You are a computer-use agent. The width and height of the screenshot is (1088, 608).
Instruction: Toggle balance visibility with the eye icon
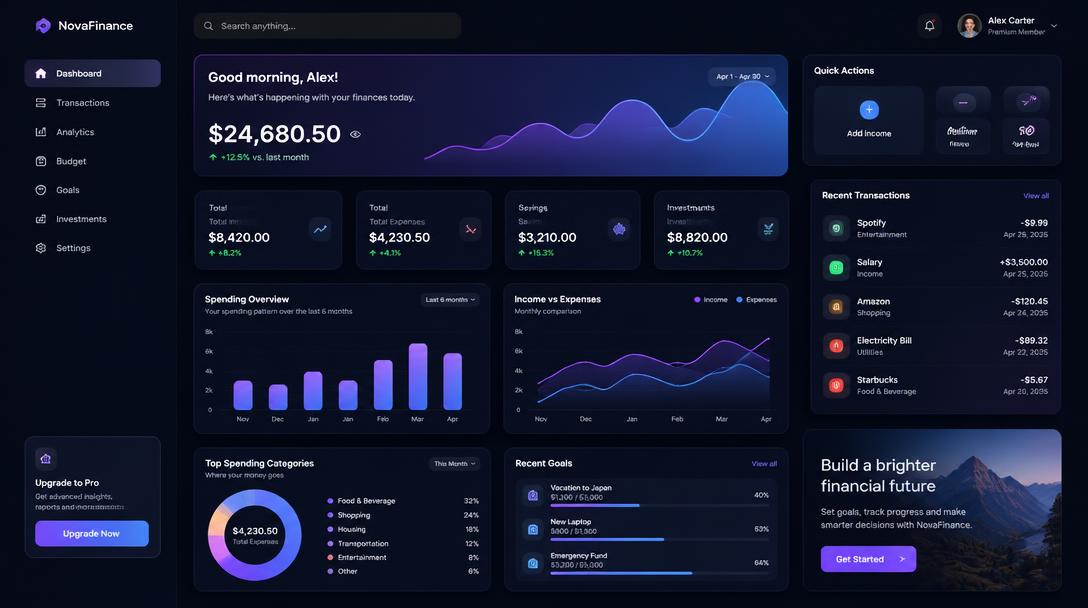pos(355,134)
